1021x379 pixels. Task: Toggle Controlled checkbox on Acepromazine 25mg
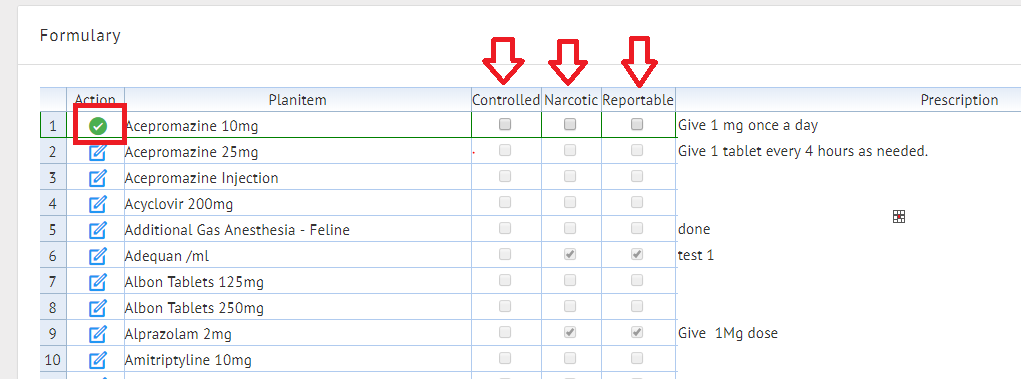click(505, 150)
